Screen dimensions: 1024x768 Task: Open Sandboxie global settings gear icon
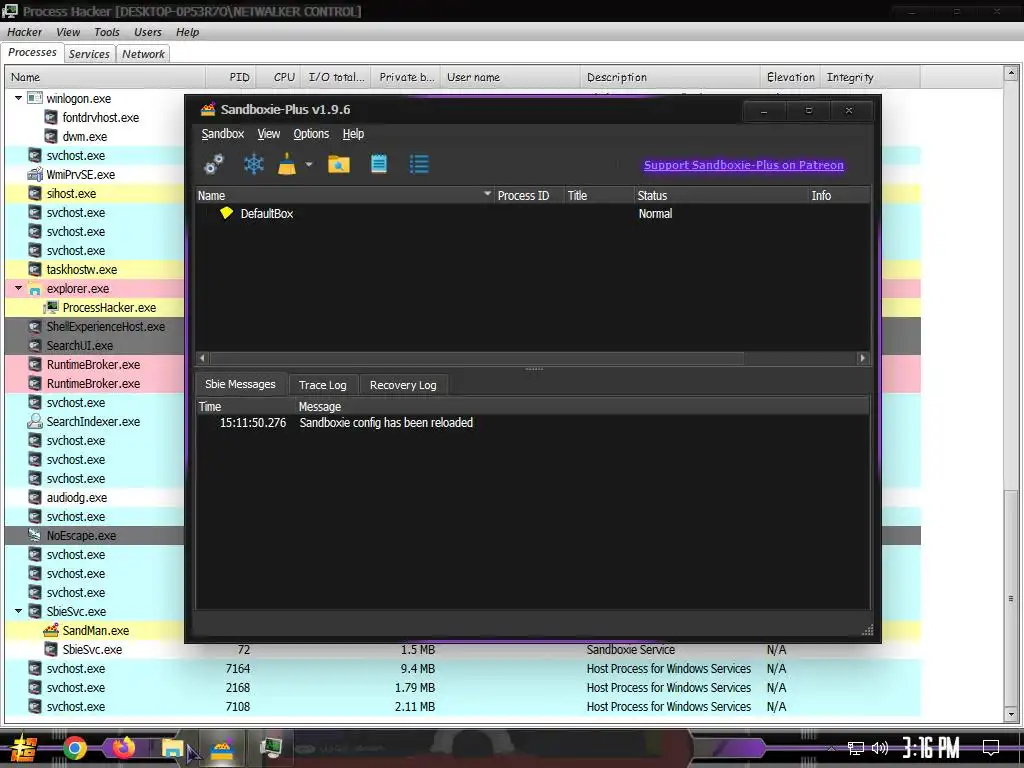pos(214,164)
